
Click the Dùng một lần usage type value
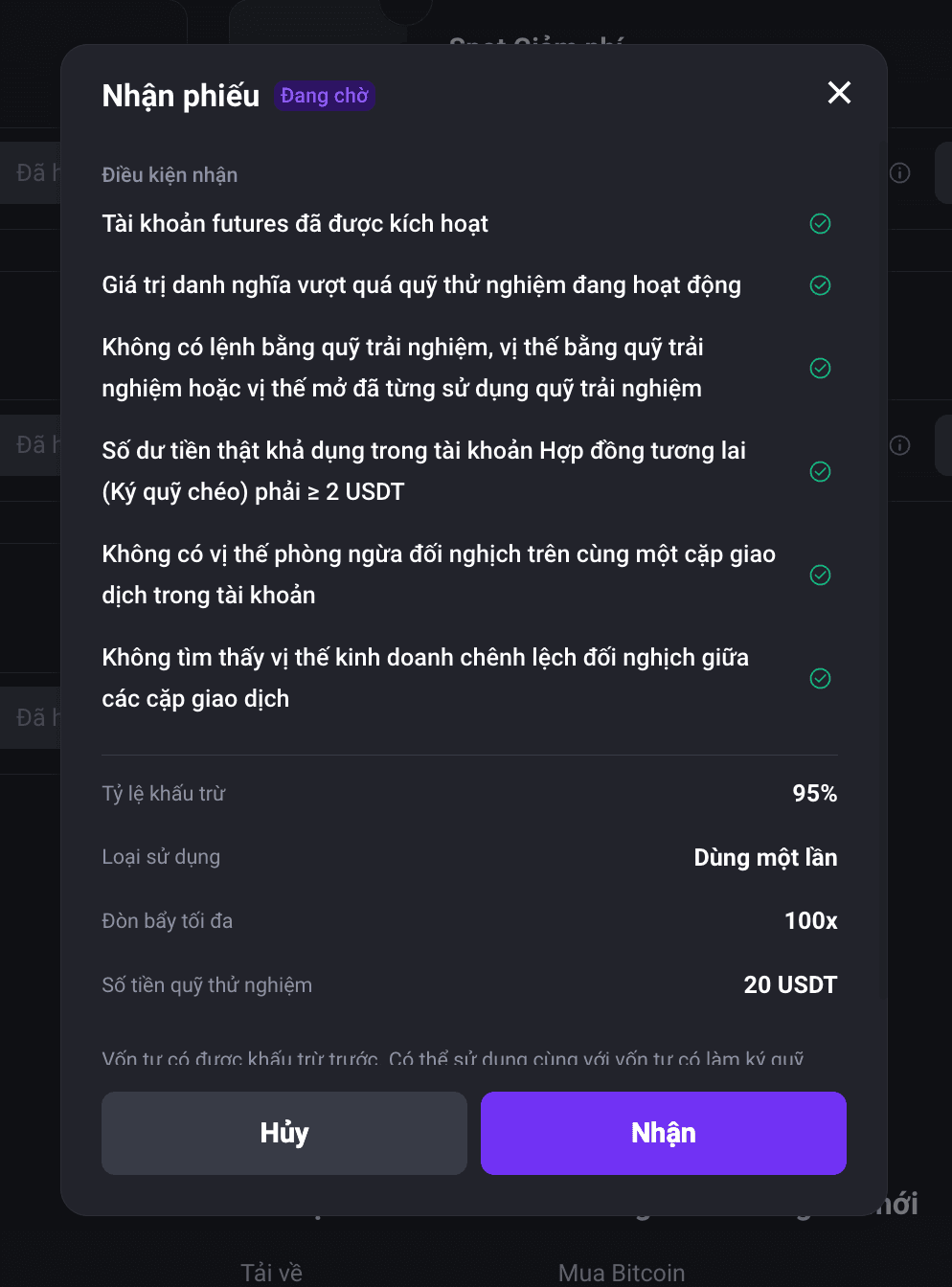765,857
